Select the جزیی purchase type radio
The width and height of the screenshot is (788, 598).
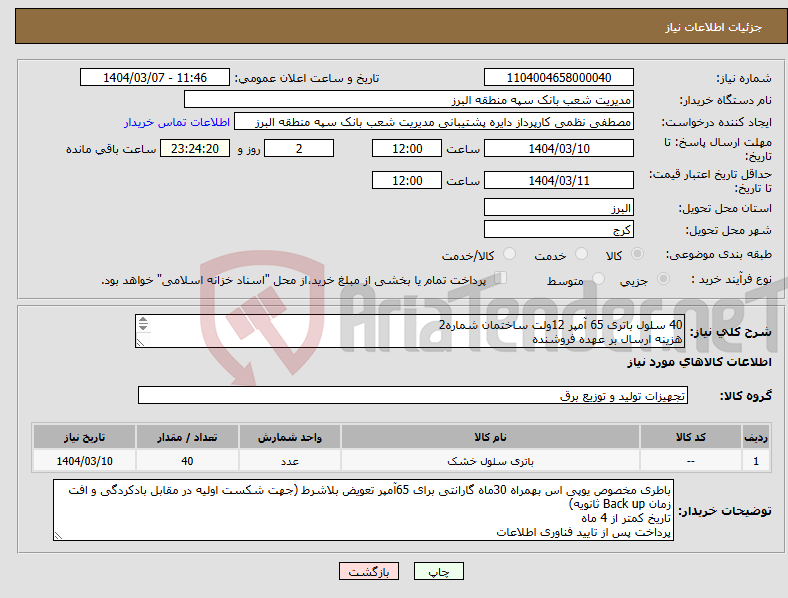(x=663, y=278)
